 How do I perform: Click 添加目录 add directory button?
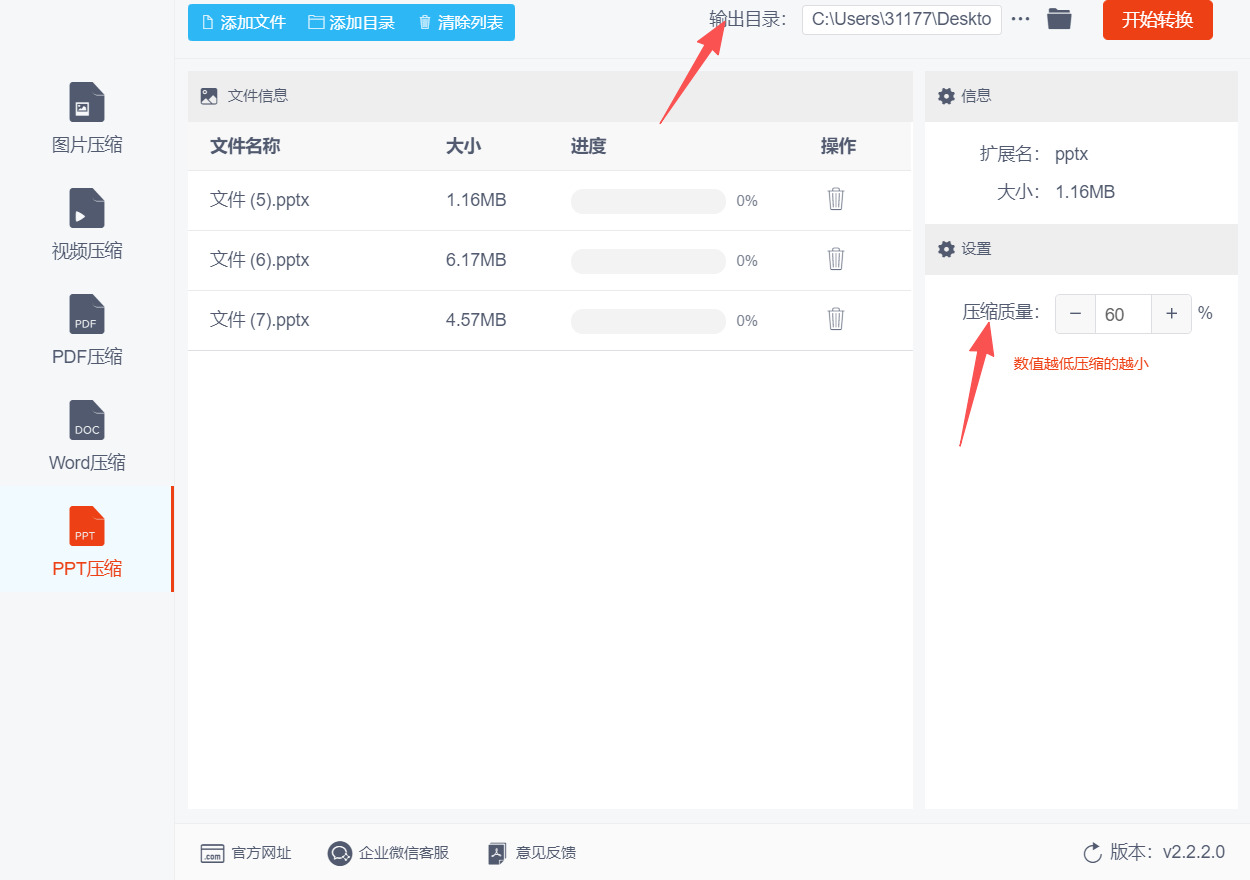pos(352,22)
